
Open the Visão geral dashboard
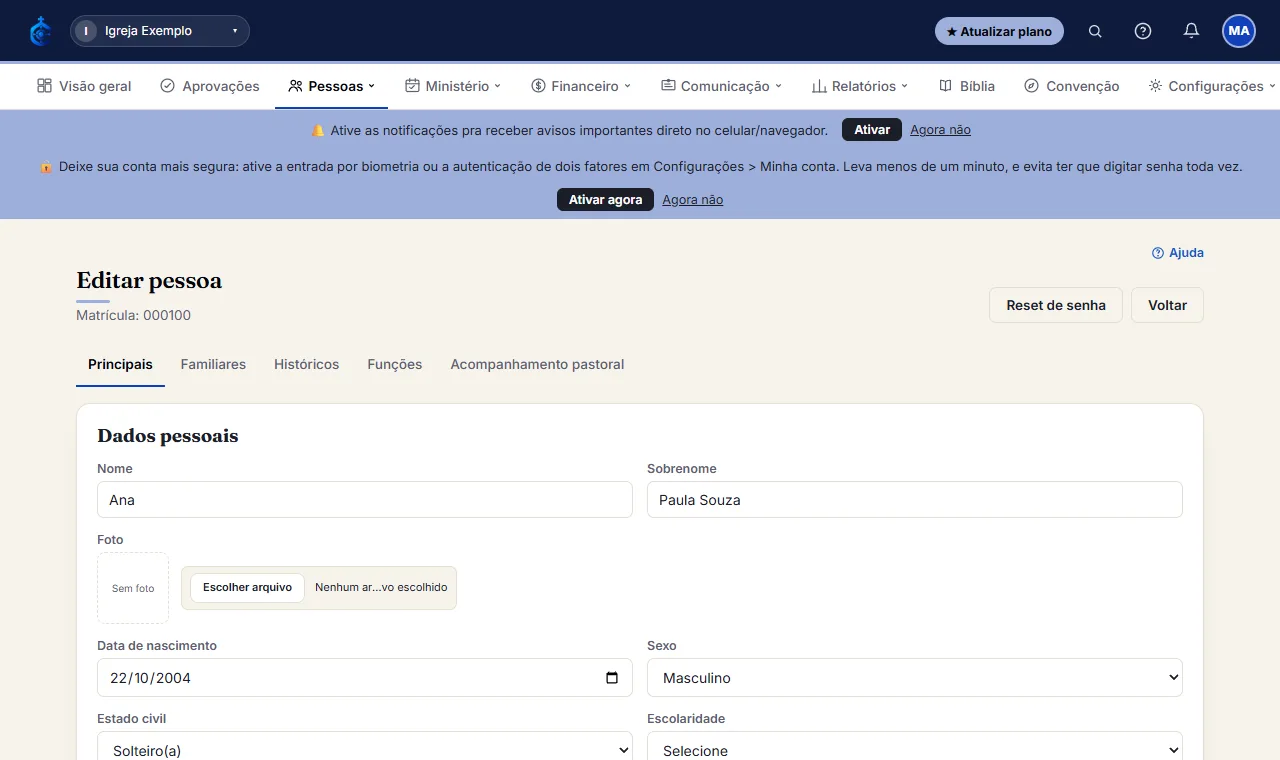84,86
